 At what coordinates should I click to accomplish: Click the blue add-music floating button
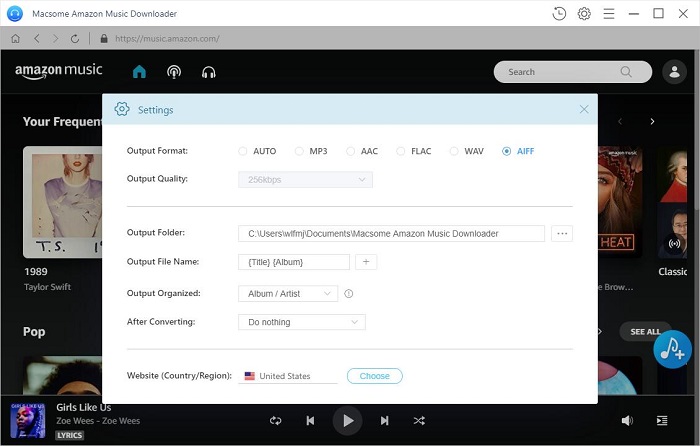(x=672, y=349)
